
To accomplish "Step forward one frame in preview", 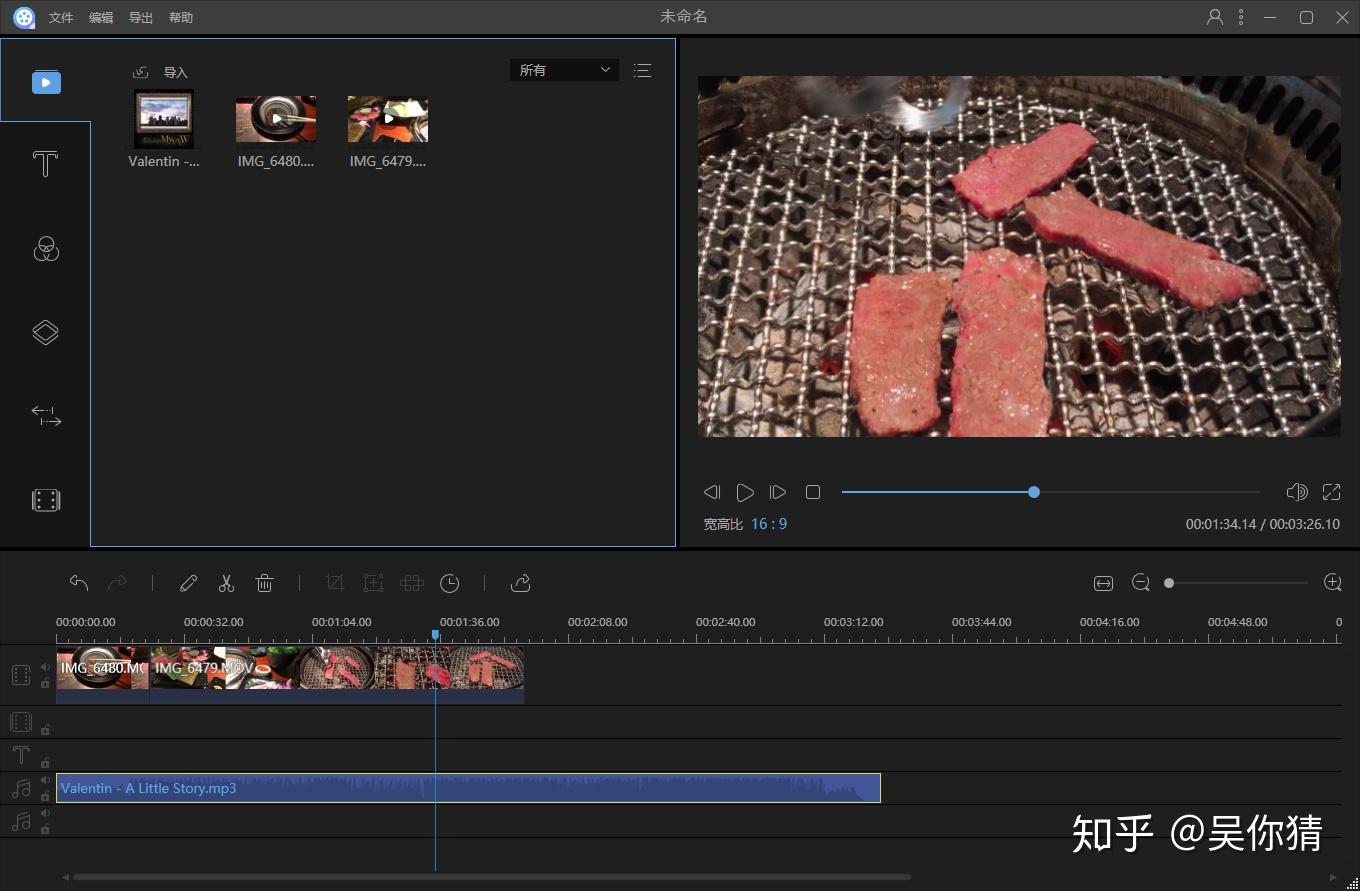I will tap(778, 492).
